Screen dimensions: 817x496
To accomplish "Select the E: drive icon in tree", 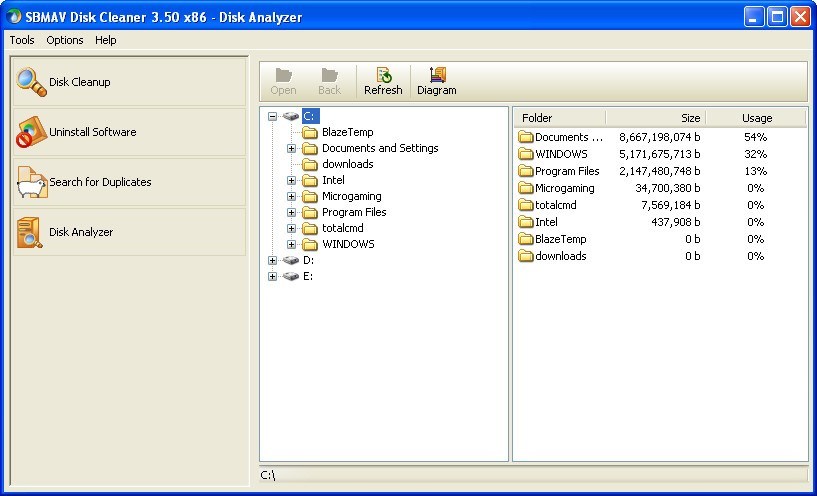I will 291,276.
